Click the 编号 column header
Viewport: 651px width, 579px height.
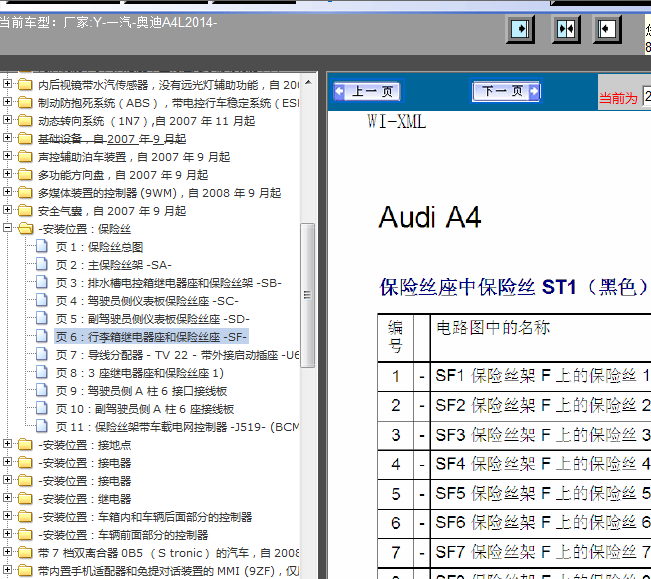[x=395, y=337]
